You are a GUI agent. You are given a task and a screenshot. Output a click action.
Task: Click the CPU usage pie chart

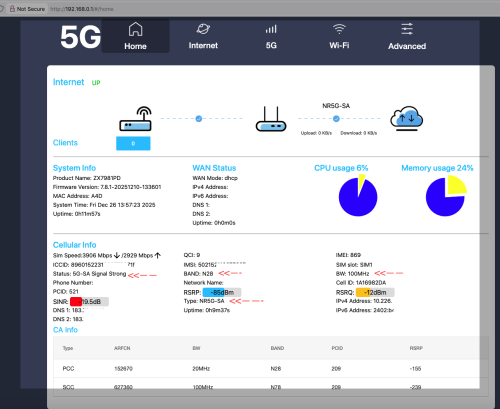pyautogui.click(x=358, y=196)
